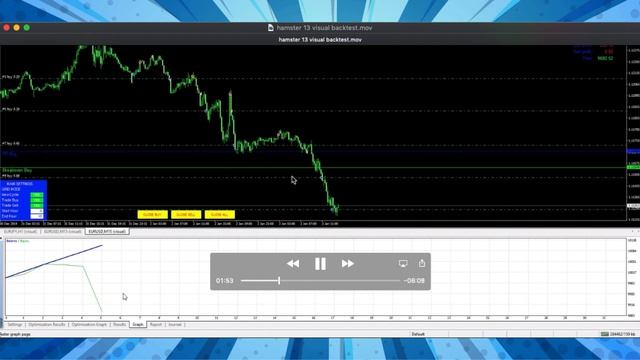Open the Journal tab in tester
Viewport: 640px width, 360px height.
(175, 324)
